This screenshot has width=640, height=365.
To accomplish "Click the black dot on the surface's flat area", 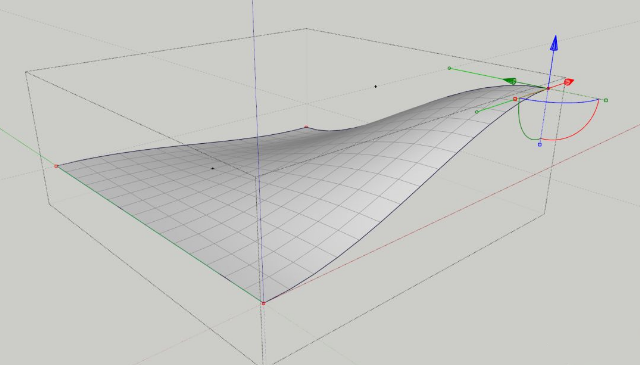I will point(212,168).
